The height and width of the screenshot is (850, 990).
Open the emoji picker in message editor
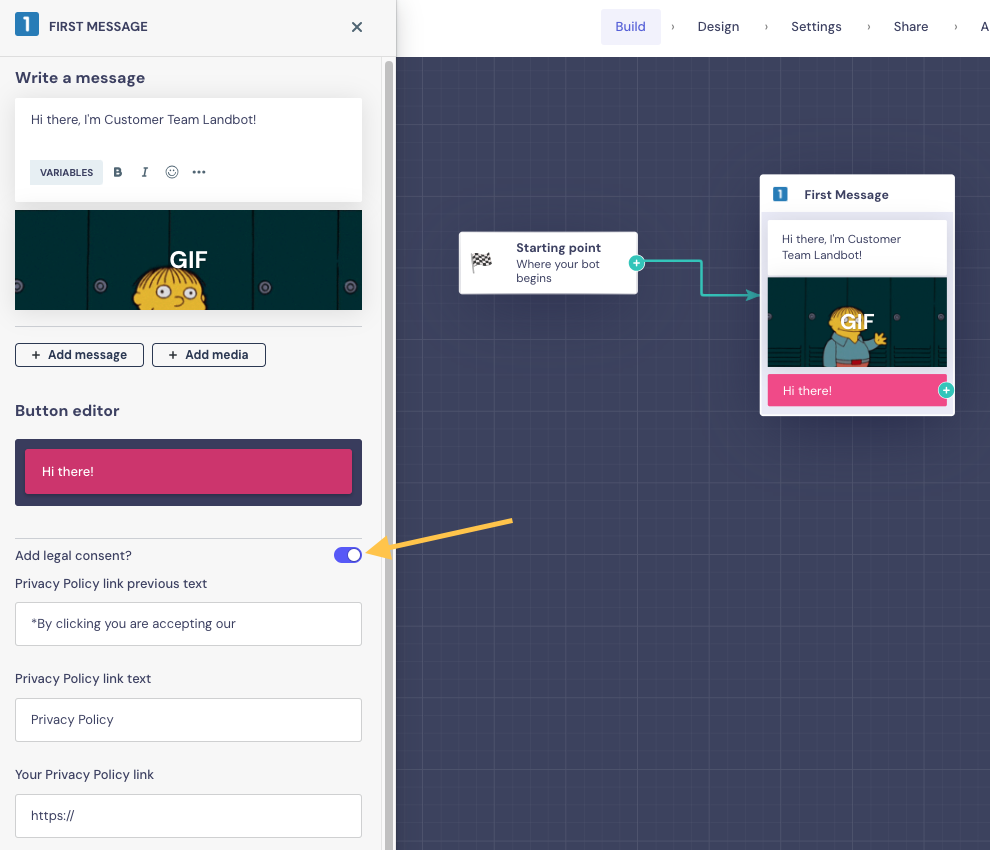[172, 172]
